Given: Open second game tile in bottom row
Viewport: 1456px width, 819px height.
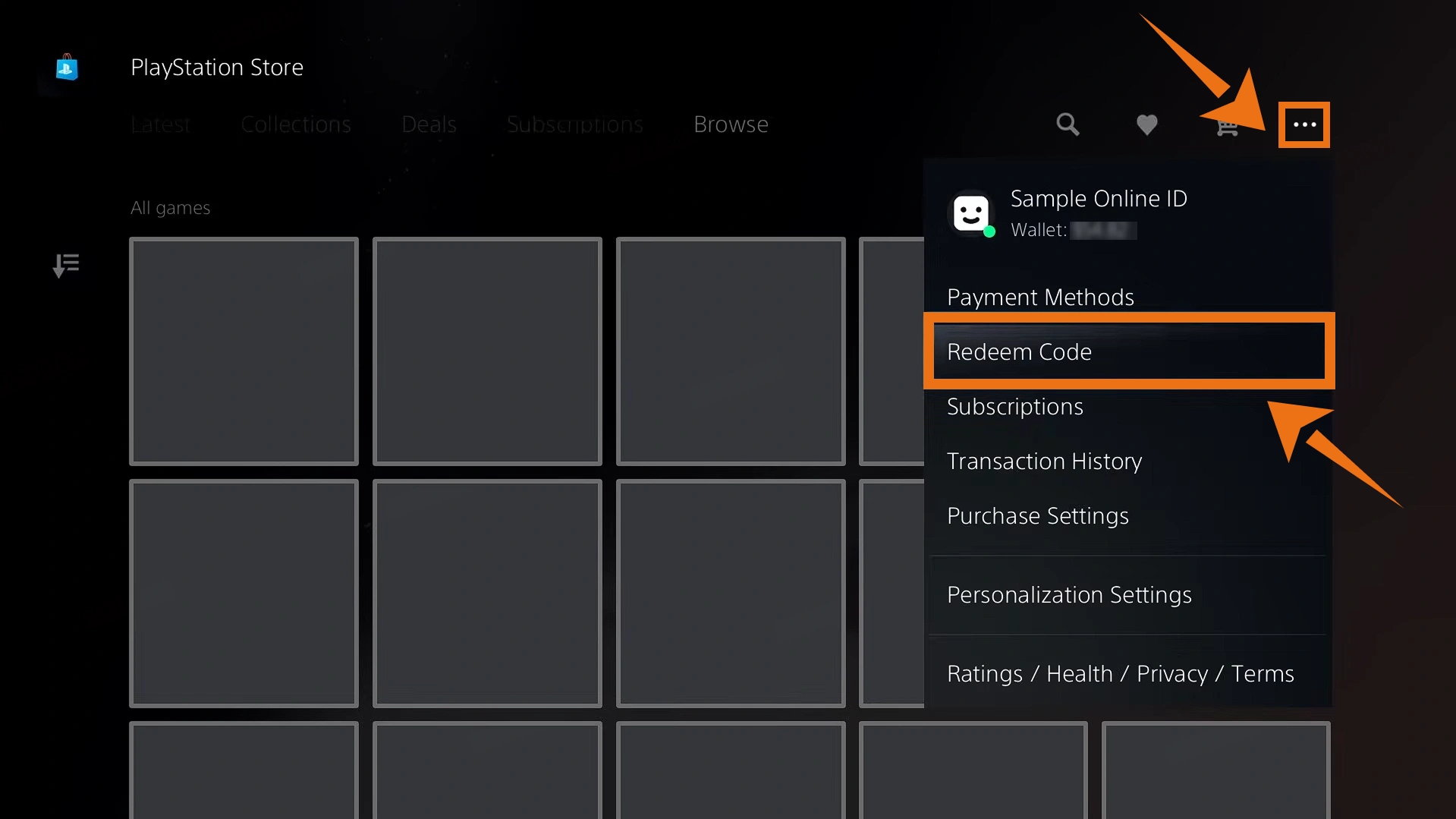Looking at the screenshot, I should (x=487, y=770).
